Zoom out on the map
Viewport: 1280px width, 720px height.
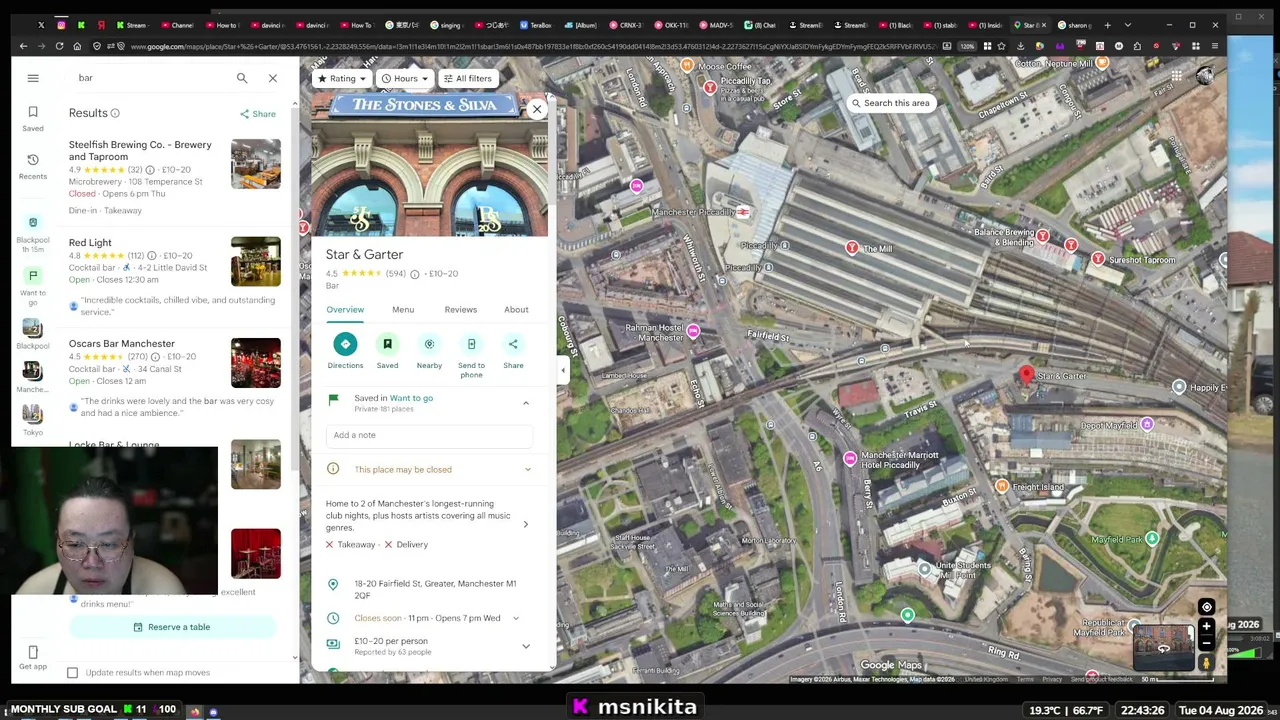[x=1206, y=643]
